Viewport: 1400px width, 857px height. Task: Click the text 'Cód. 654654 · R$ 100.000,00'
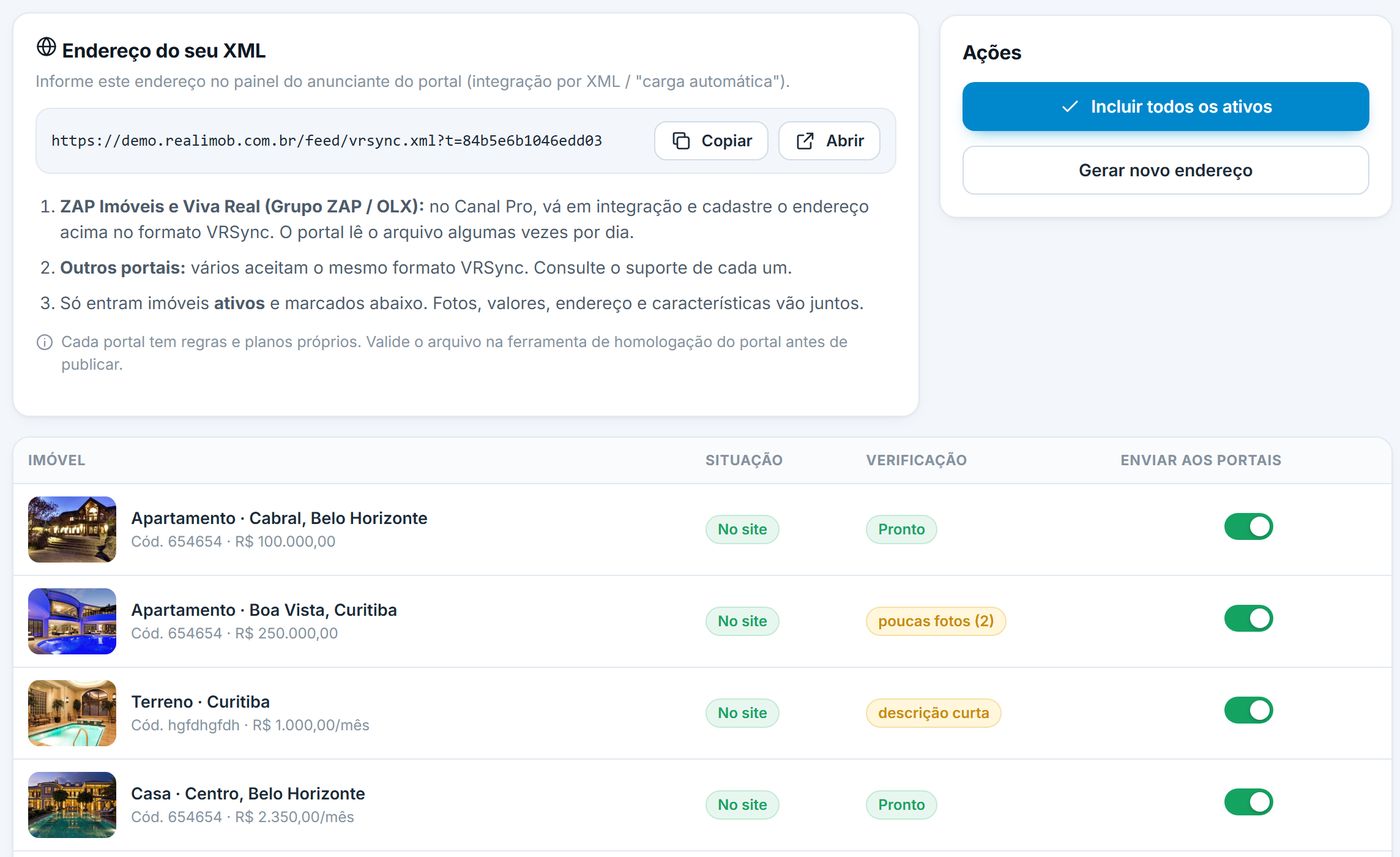pos(233,541)
